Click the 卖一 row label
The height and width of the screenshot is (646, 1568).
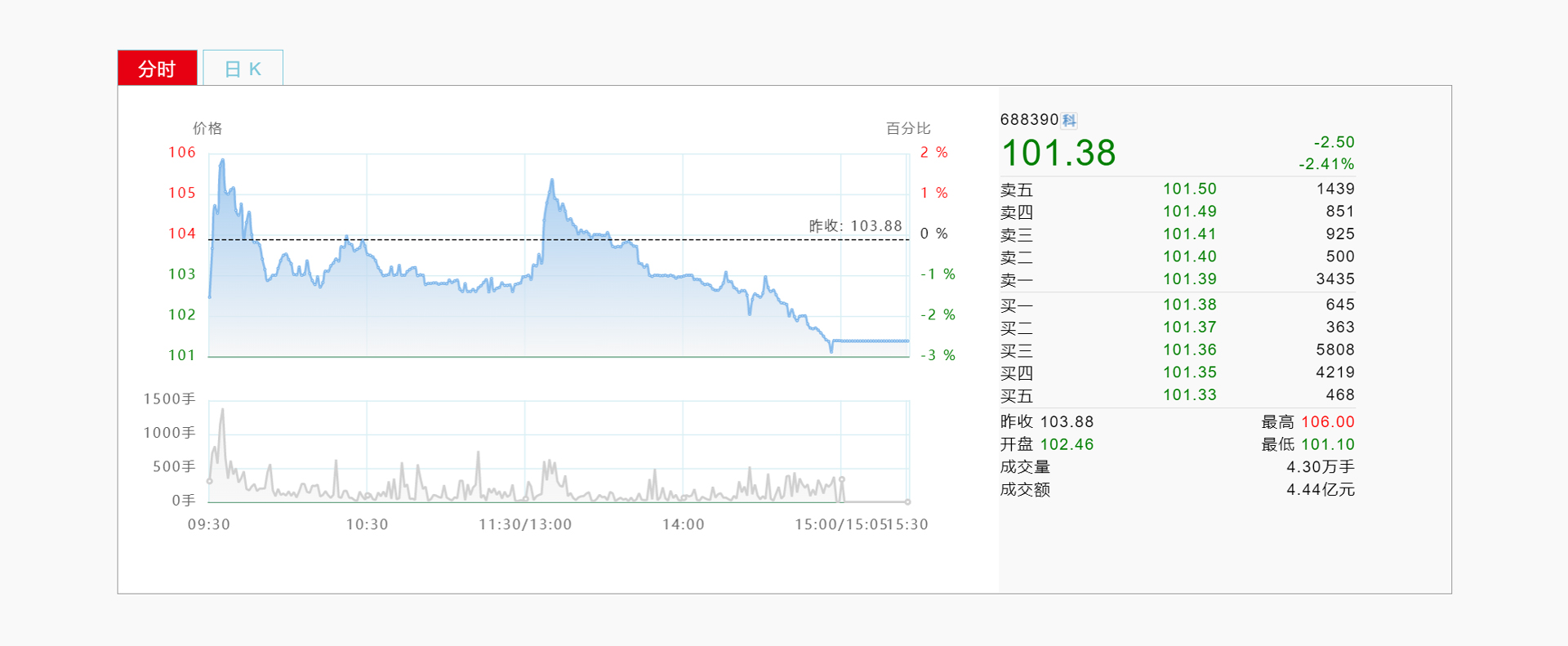1017,280
